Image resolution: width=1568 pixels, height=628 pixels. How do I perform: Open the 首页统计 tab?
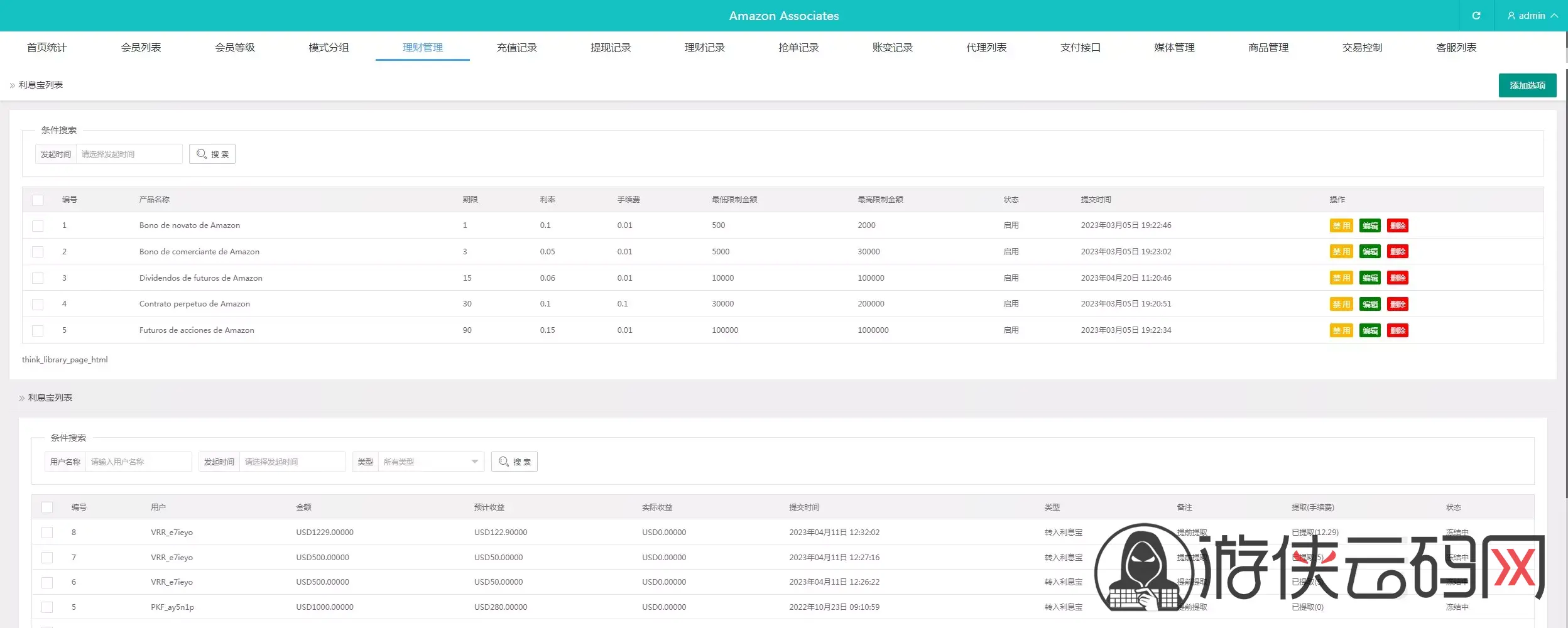pyautogui.click(x=47, y=48)
